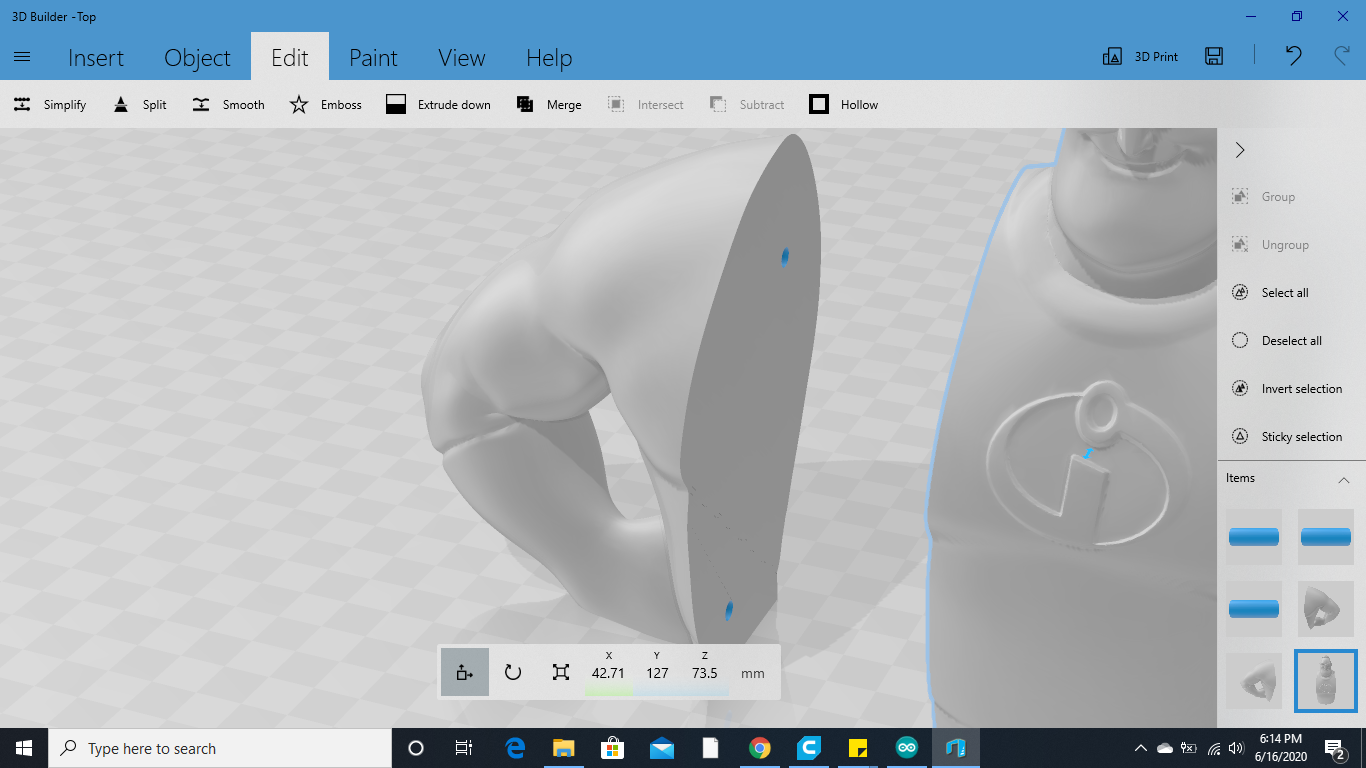Open the hamburger menu
Screen dimensions: 1366x768
(22, 56)
